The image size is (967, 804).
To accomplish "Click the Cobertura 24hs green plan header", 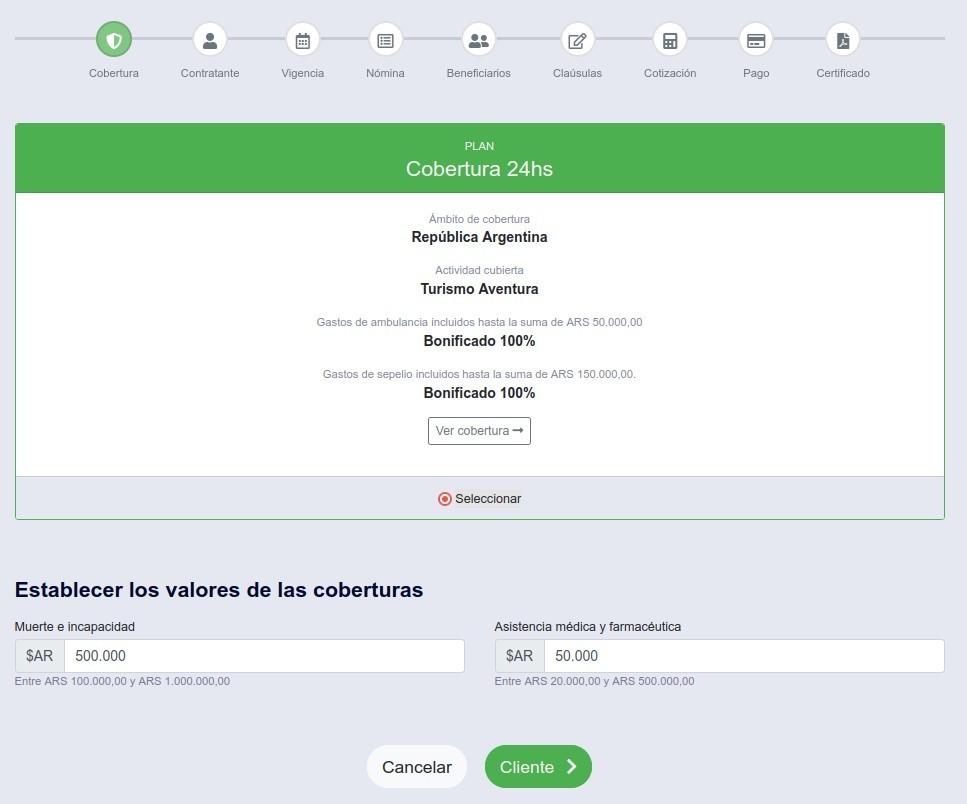I will [479, 158].
